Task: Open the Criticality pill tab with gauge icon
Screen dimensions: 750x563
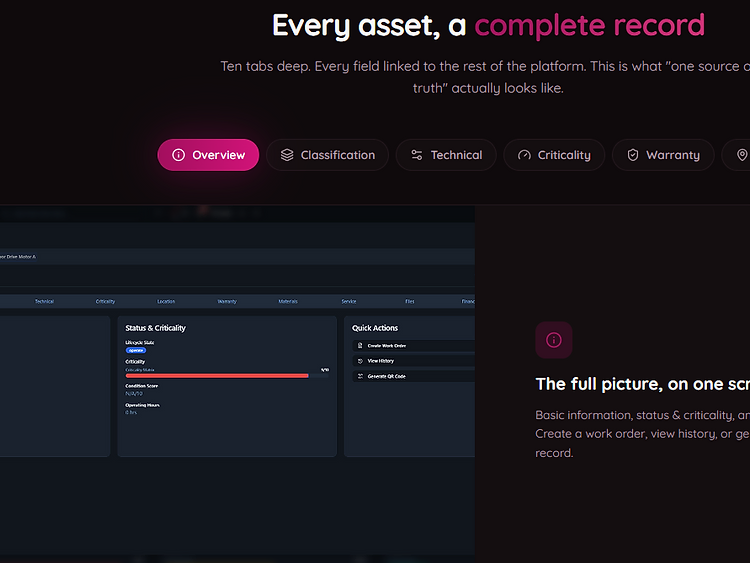Action: click(x=554, y=155)
